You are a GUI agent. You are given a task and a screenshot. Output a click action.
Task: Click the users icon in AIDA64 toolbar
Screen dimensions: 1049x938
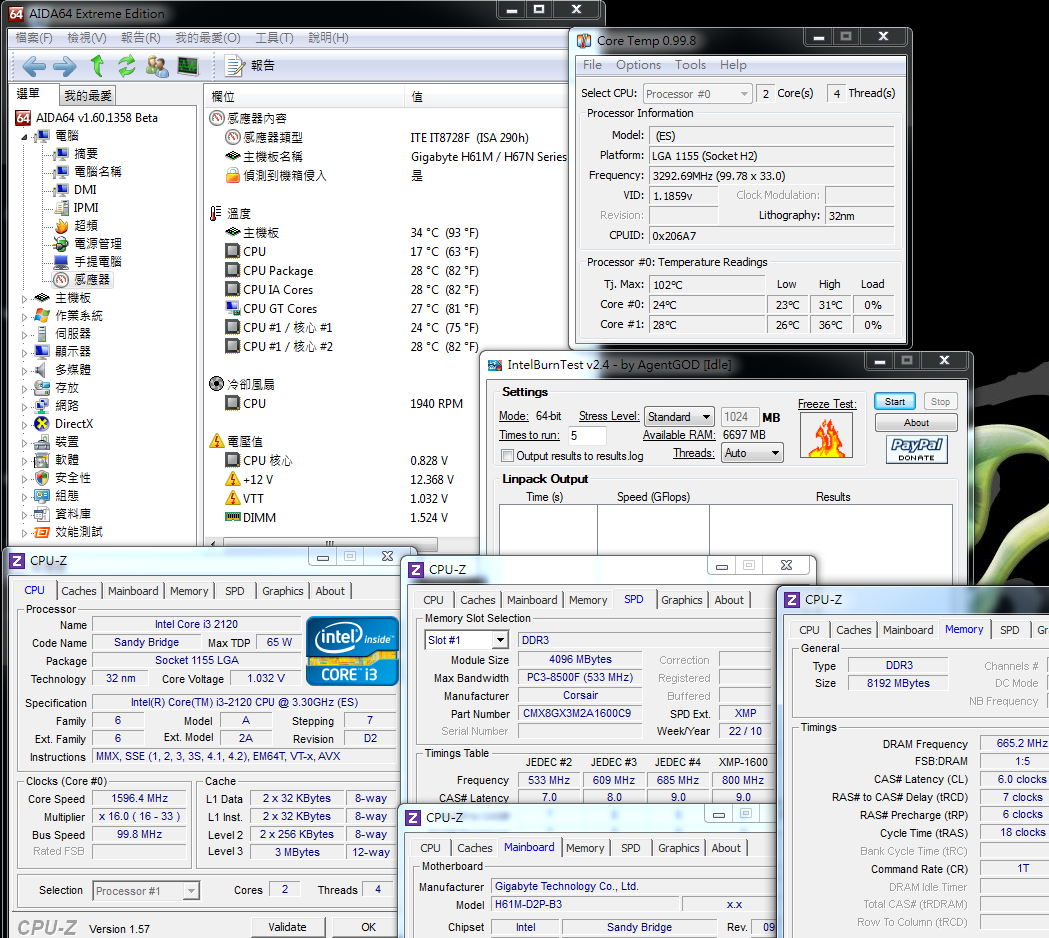point(157,66)
